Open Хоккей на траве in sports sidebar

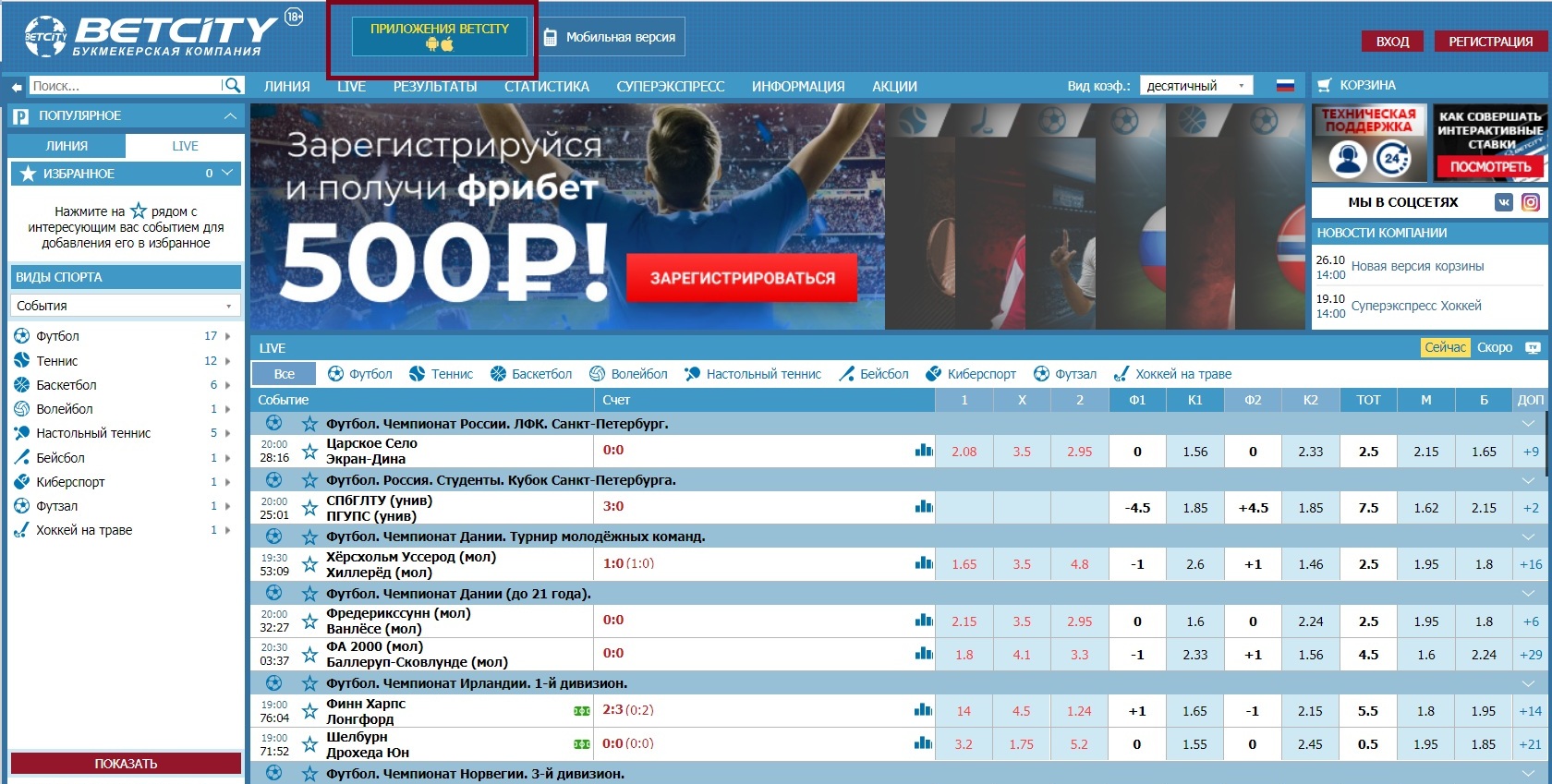pyautogui.click(x=84, y=530)
